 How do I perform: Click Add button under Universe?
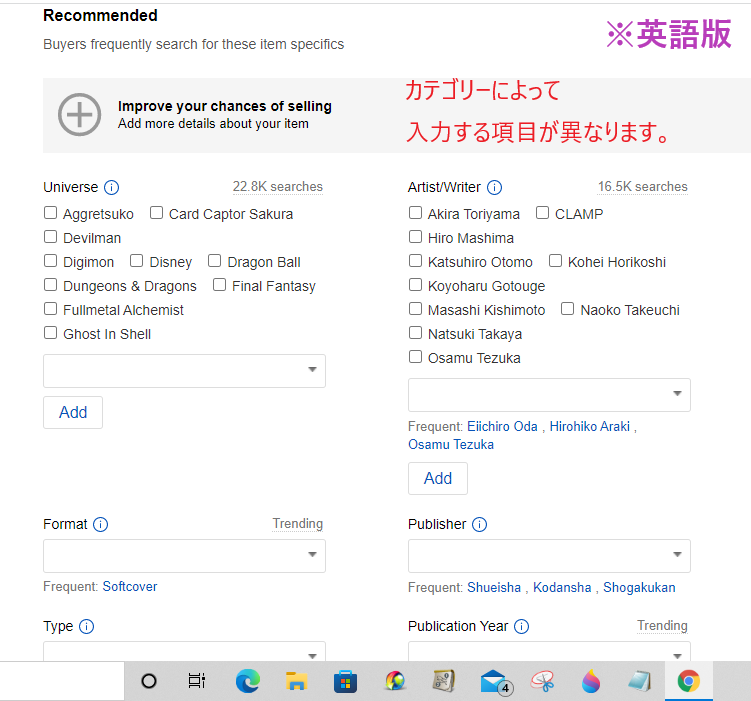(x=73, y=412)
